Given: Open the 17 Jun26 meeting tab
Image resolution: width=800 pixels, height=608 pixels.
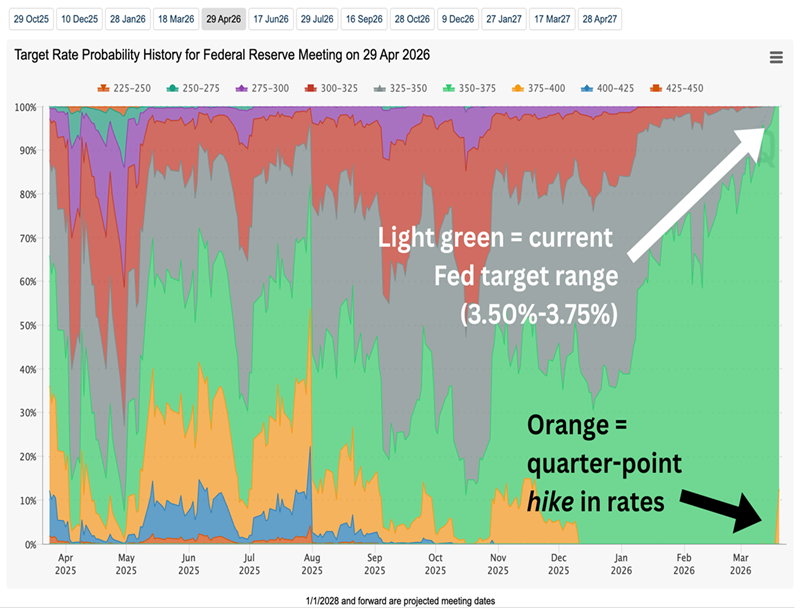Looking at the screenshot, I should point(269,19).
